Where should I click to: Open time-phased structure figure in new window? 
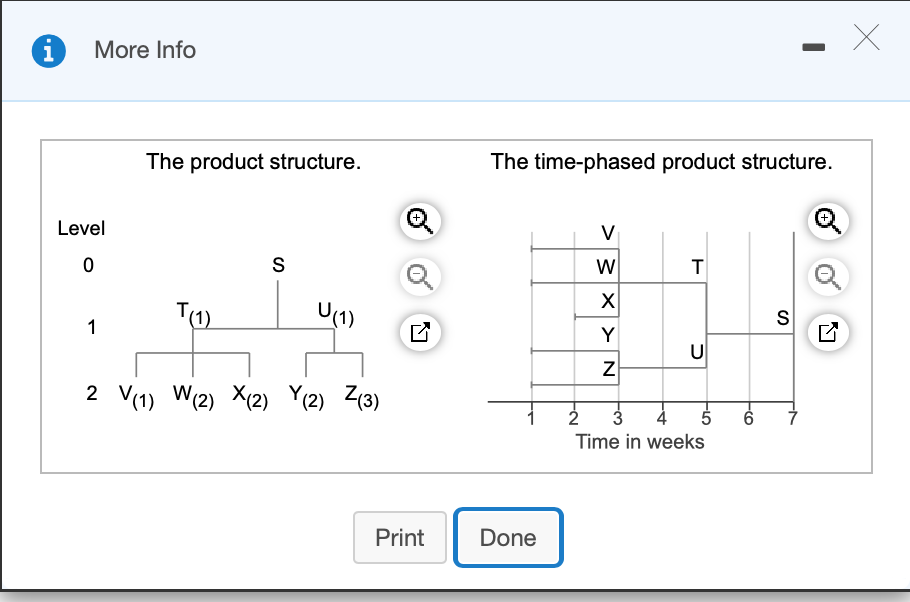tap(827, 330)
